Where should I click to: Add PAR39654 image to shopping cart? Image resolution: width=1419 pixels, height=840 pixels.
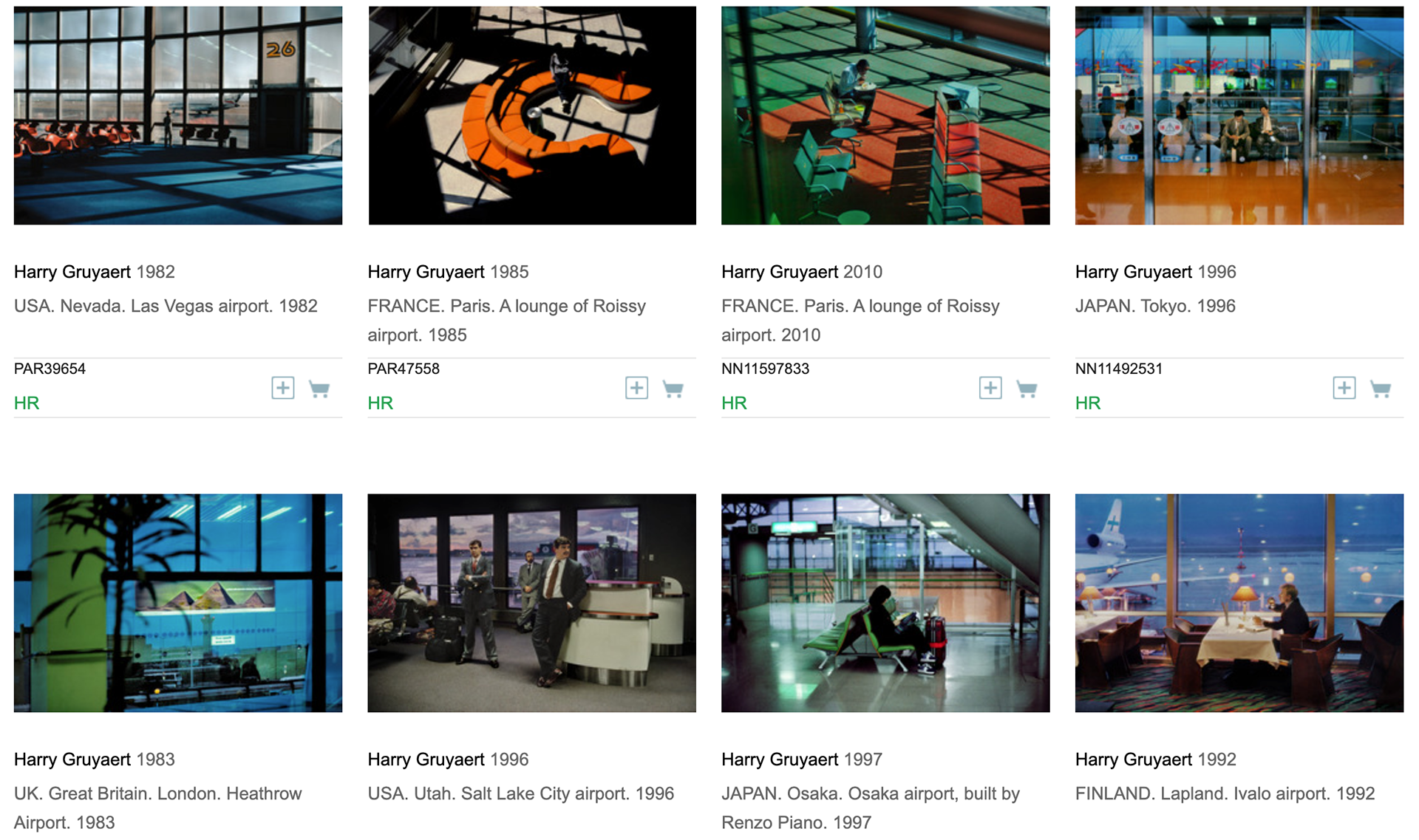point(319,389)
